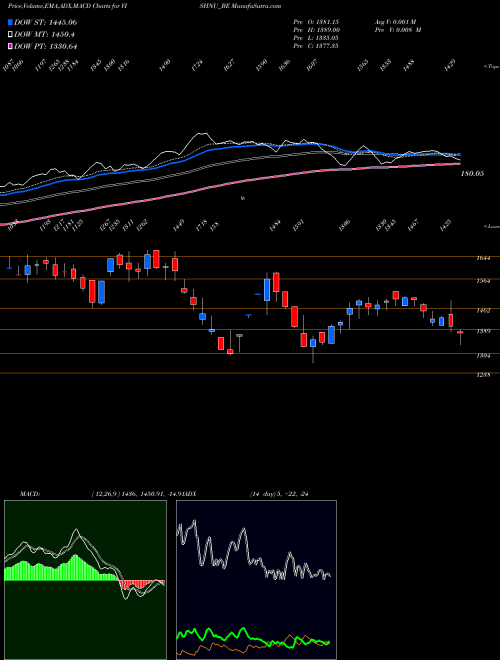Click the 'Pre O: 1381.15' open value

pos(316,22)
